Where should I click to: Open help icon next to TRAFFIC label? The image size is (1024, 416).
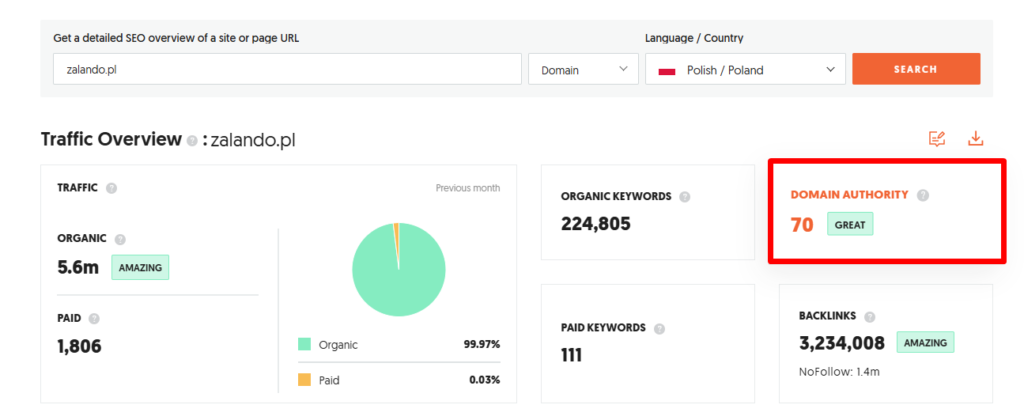tap(112, 188)
